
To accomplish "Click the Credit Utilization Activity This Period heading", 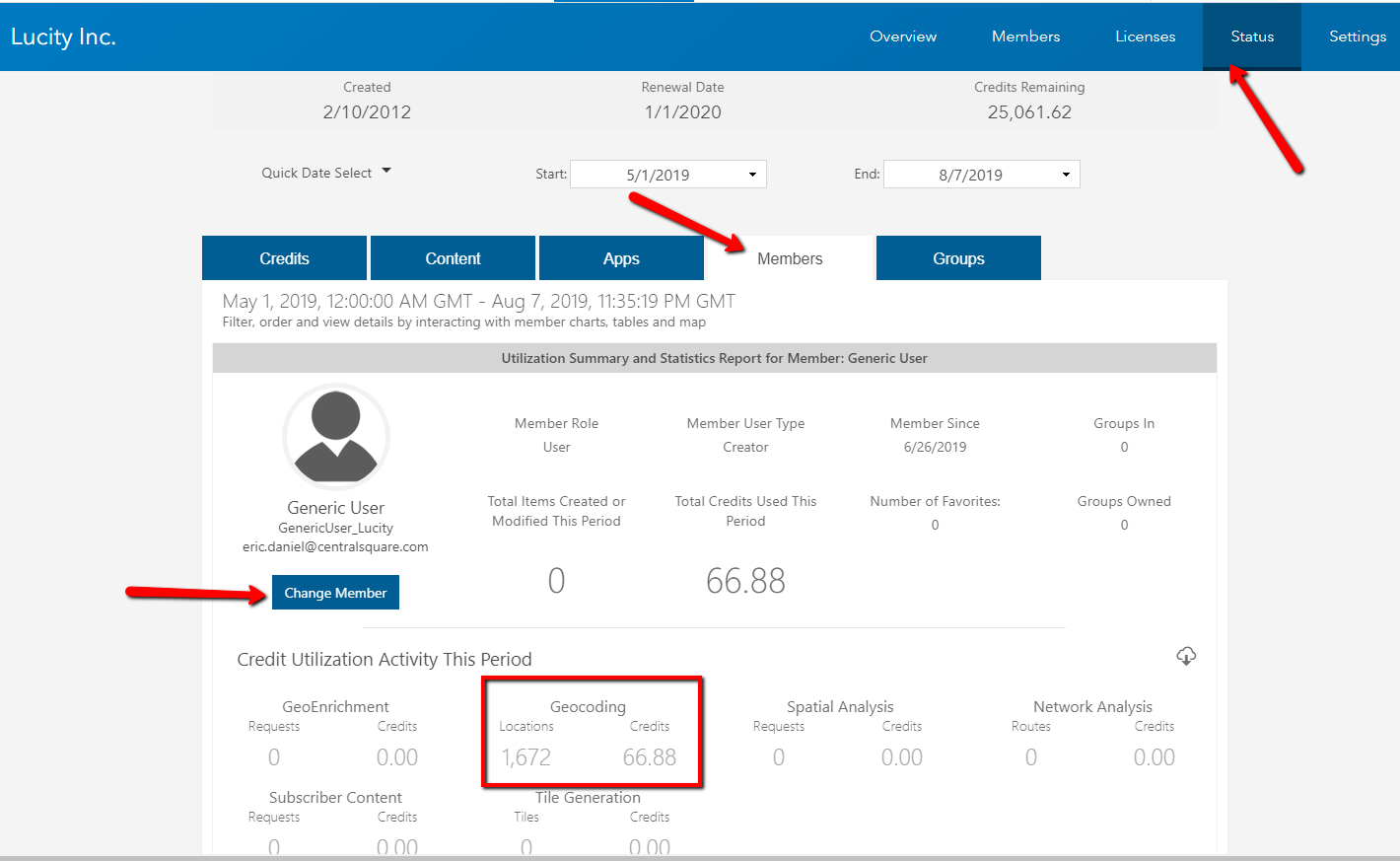I will click(x=385, y=659).
